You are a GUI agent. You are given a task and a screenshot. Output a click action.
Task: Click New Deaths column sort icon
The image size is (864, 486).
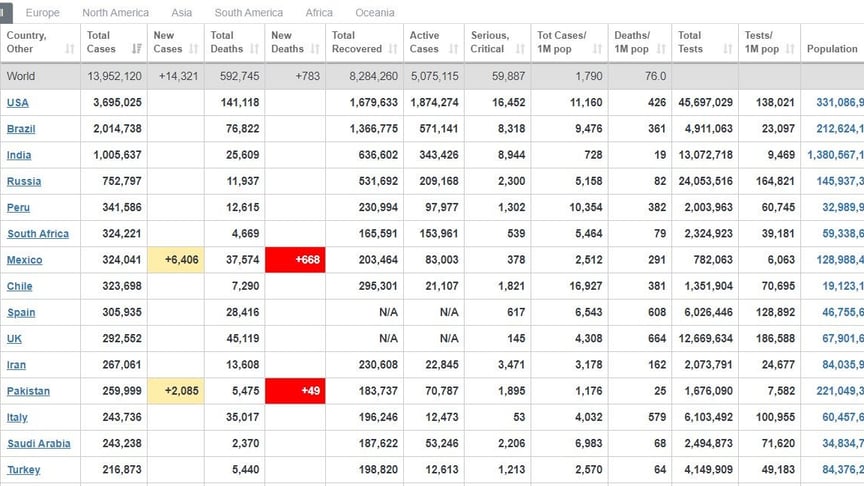(315, 49)
